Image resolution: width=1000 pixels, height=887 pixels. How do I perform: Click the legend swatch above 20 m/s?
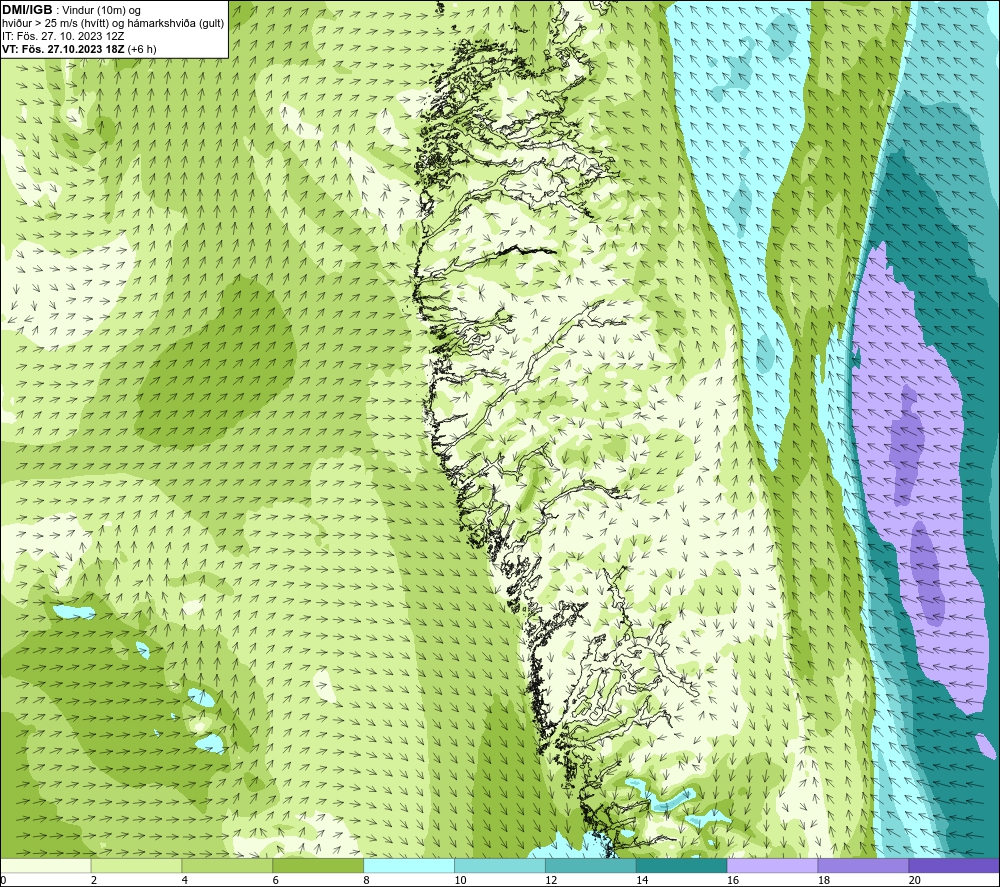(953, 866)
